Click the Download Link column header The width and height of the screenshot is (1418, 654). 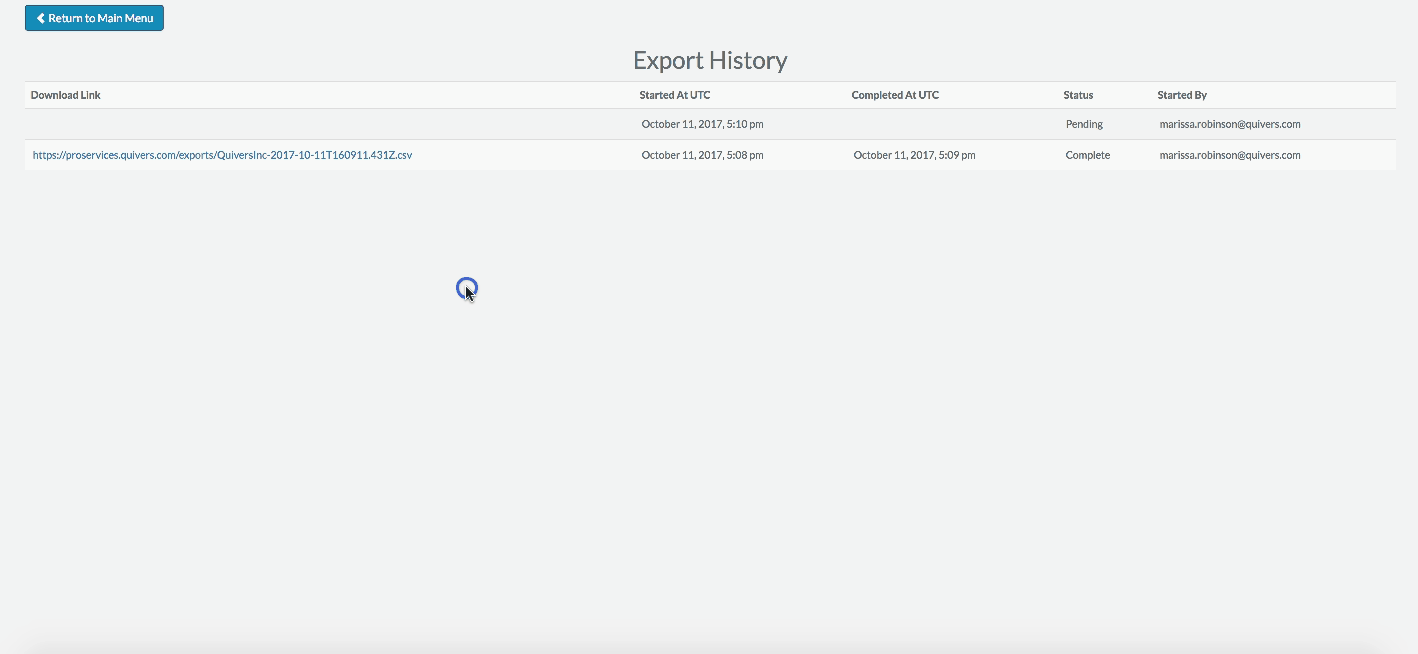click(x=66, y=95)
